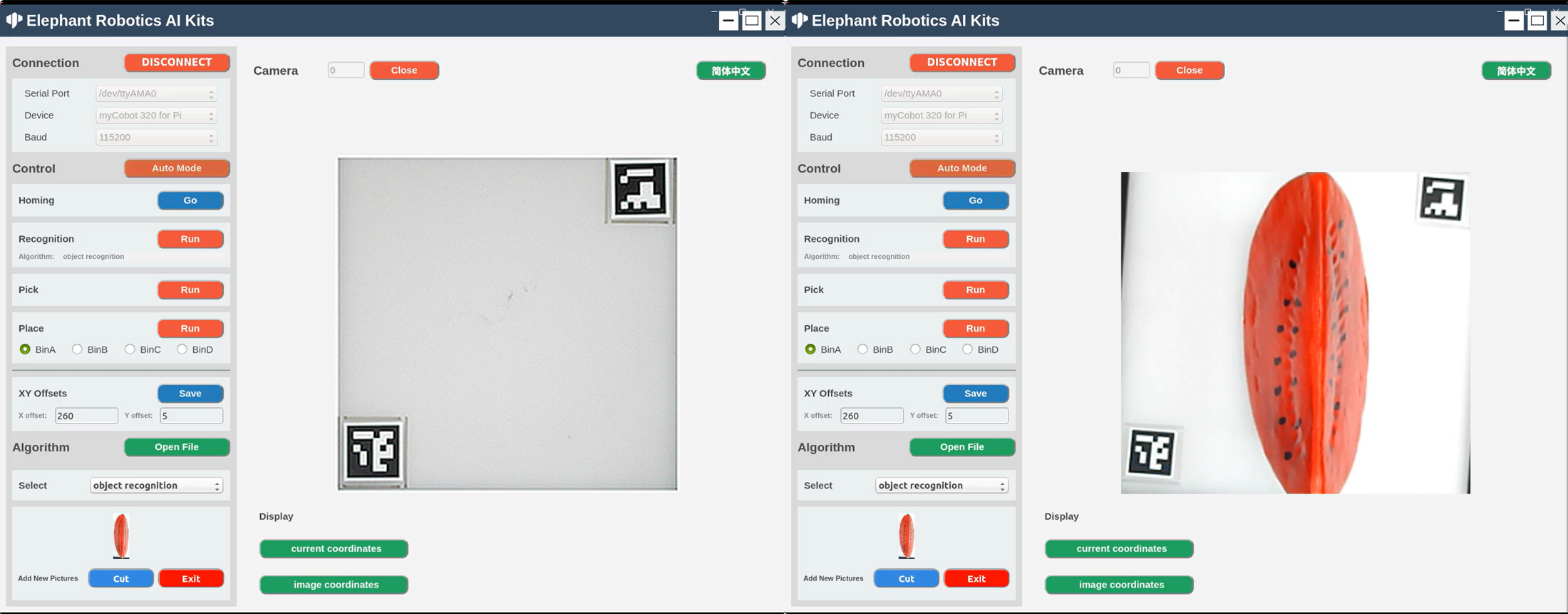This screenshot has width=1568, height=614.
Task: Close the right AI Kits window with the X icon
Action: pos(1559,21)
